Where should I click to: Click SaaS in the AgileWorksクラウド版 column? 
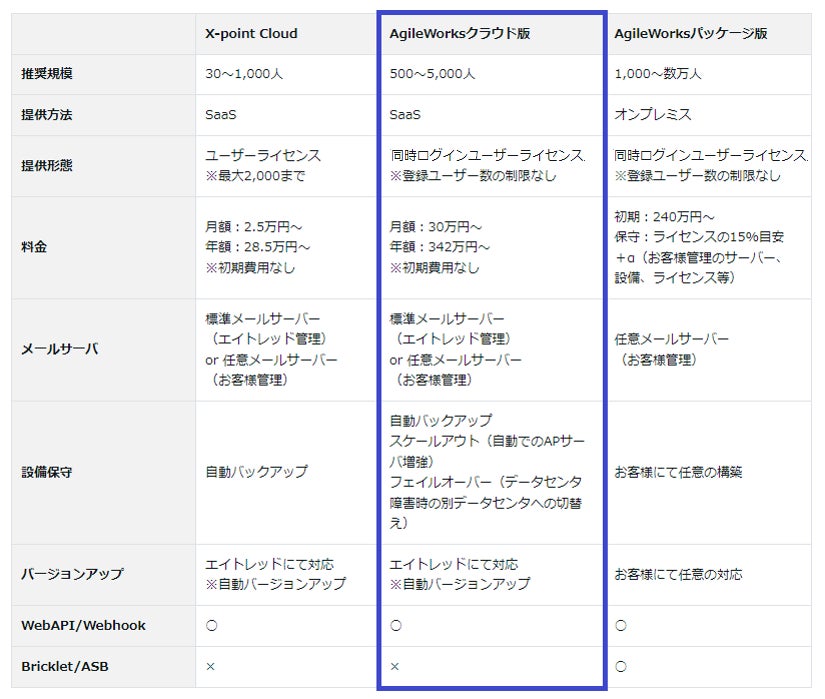(405, 115)
